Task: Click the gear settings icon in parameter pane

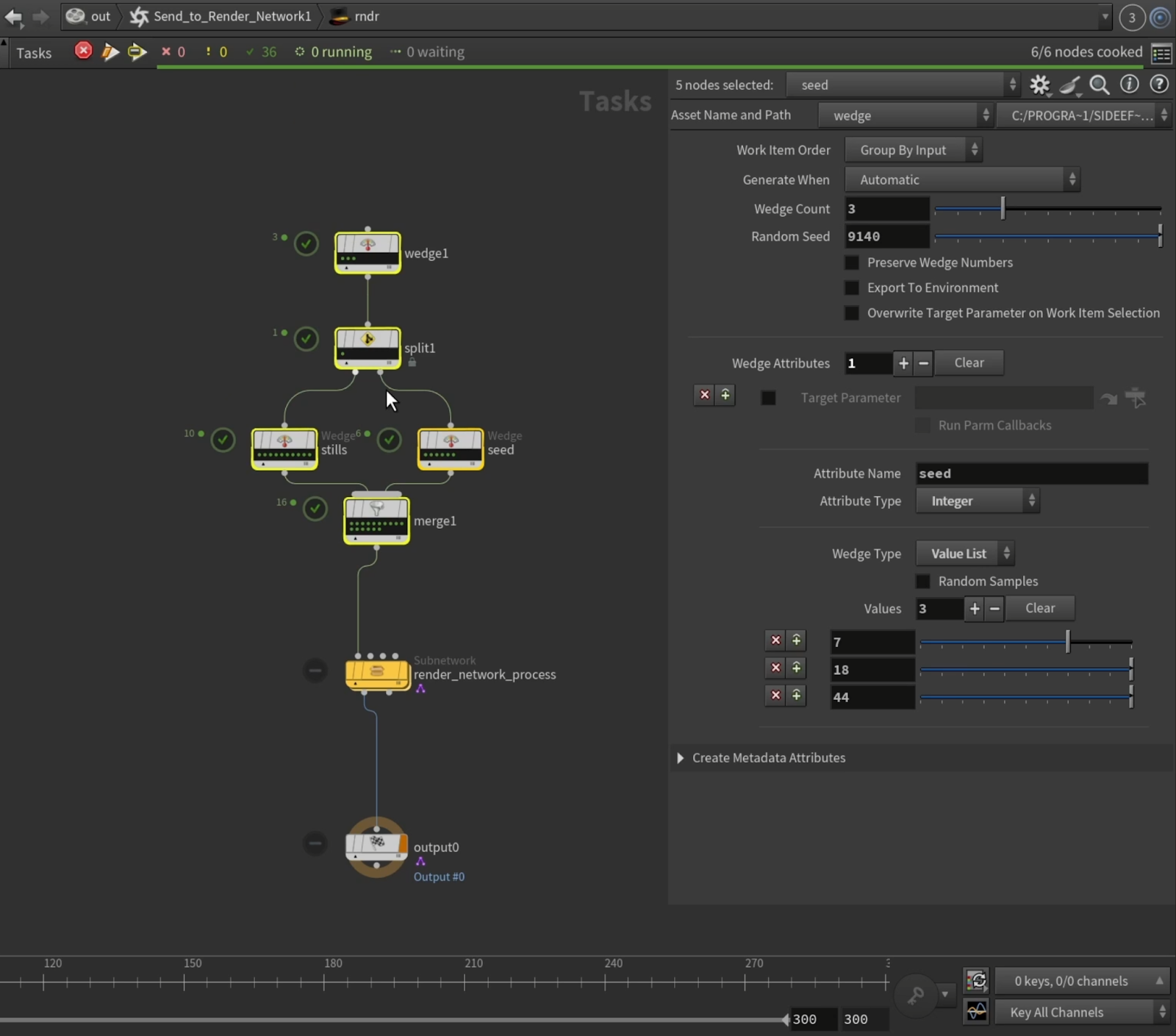Action: pos(1039,85)
